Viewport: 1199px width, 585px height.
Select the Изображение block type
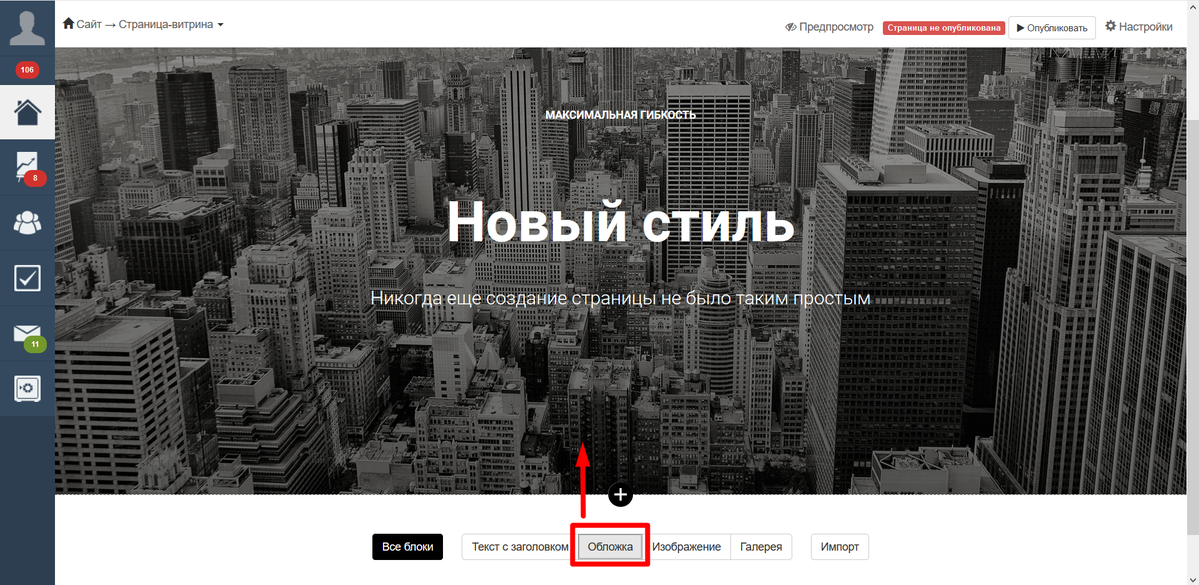pos(686,547)
